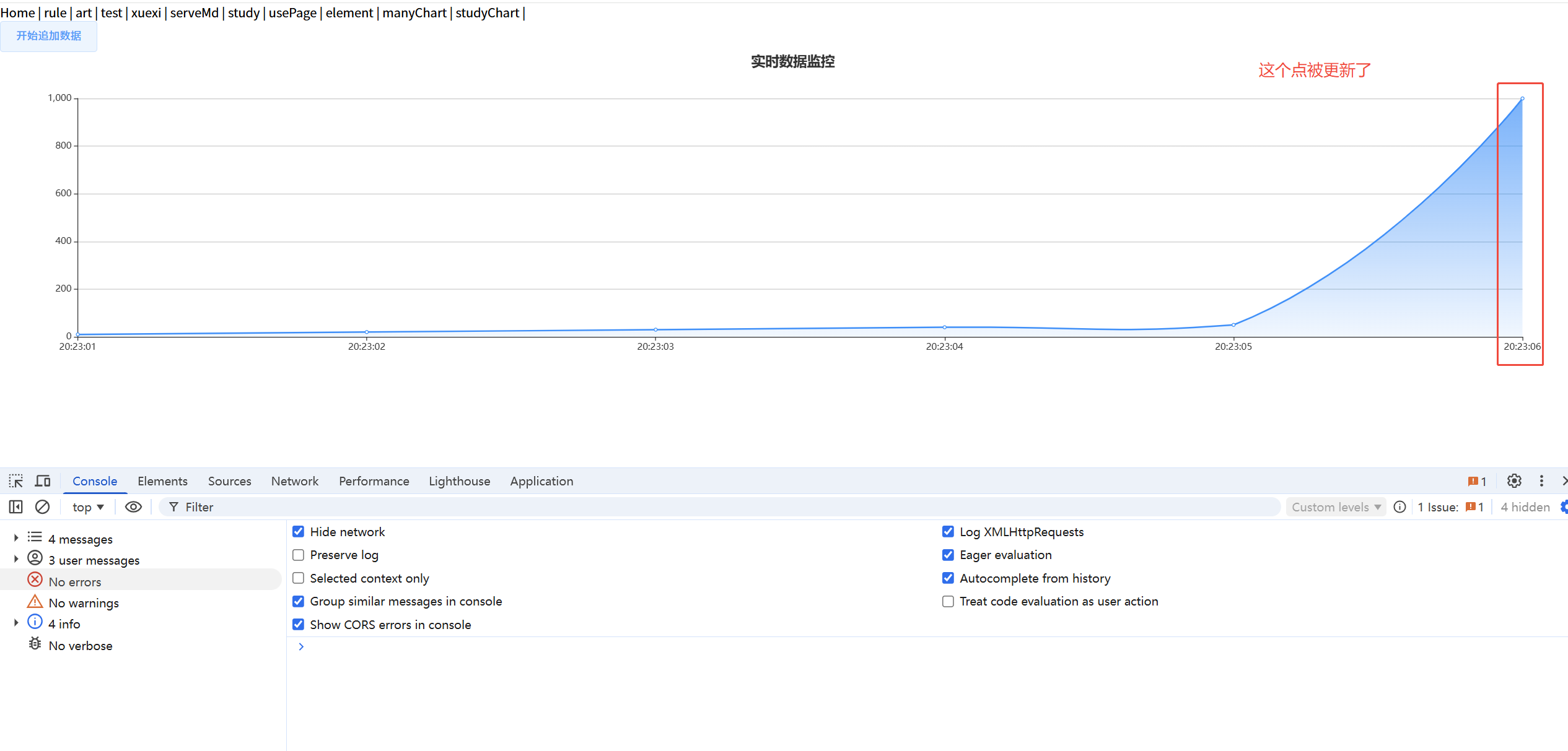1568x751 pixels.
Task: Open the Custom levels dropdown
Action: 1336,507
